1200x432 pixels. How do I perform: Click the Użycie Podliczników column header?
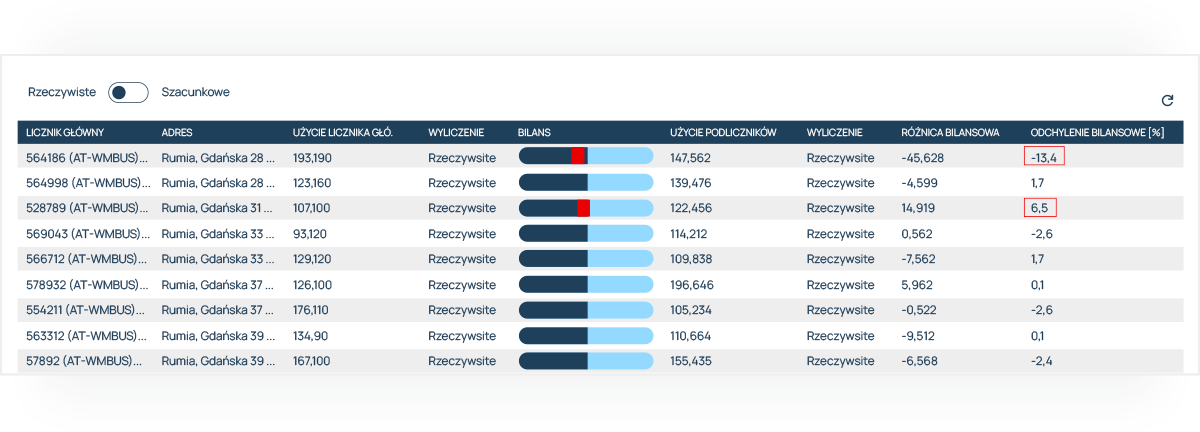tap(723, 132)
